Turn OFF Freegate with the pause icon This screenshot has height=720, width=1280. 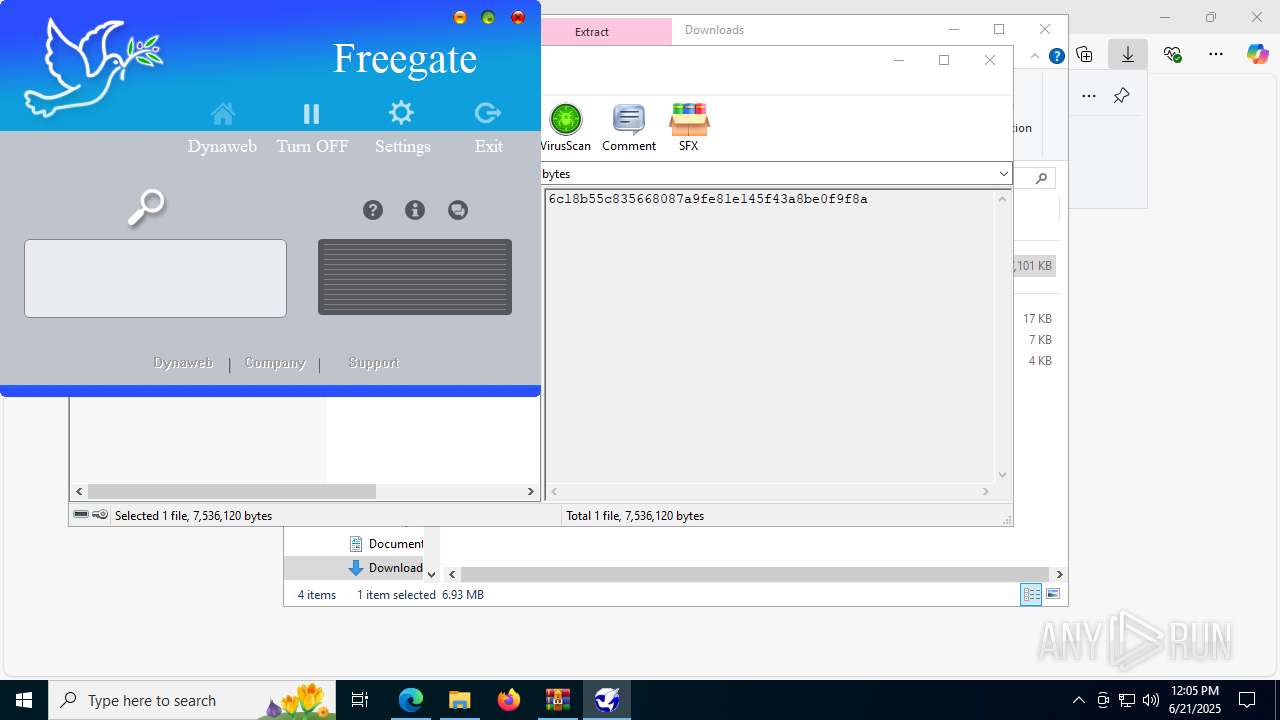pyautogui.click(x=311, y=114)
